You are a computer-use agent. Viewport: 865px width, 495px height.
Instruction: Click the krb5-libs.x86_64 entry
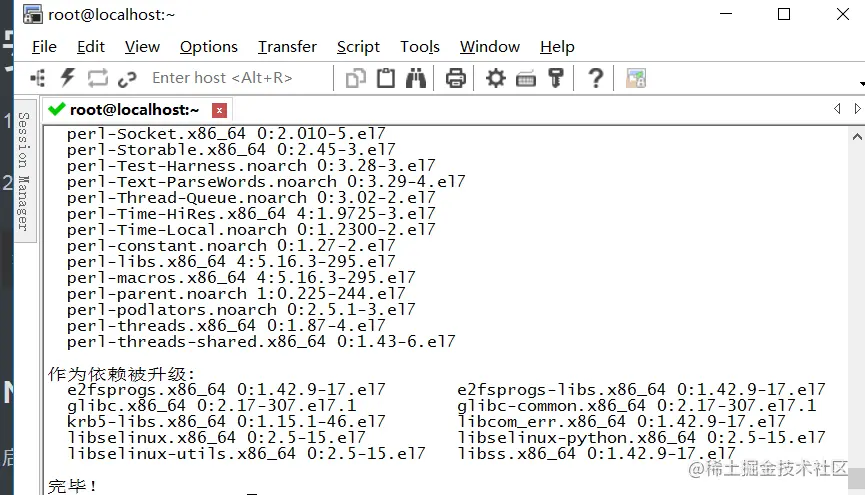226,422
